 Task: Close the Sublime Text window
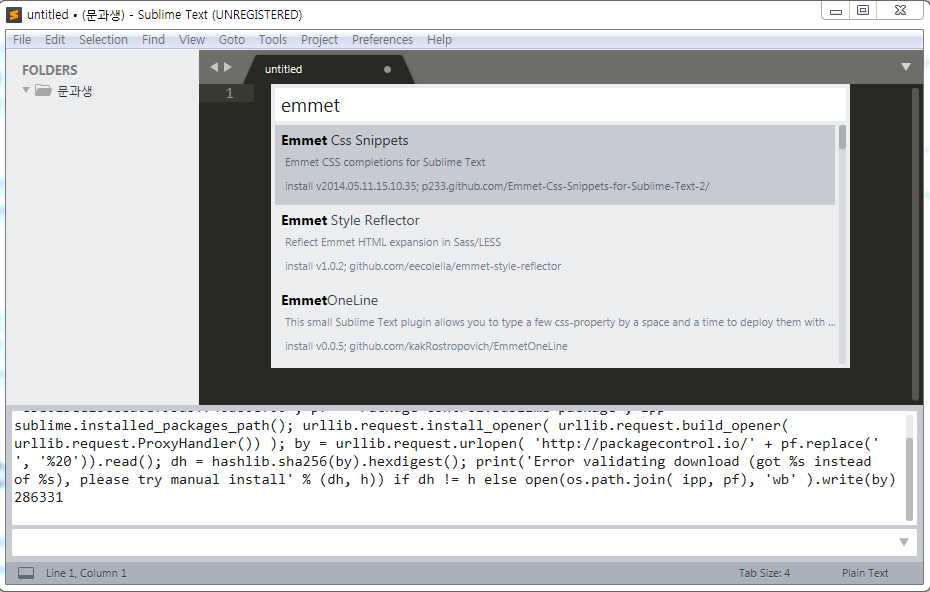pos(900,11)
